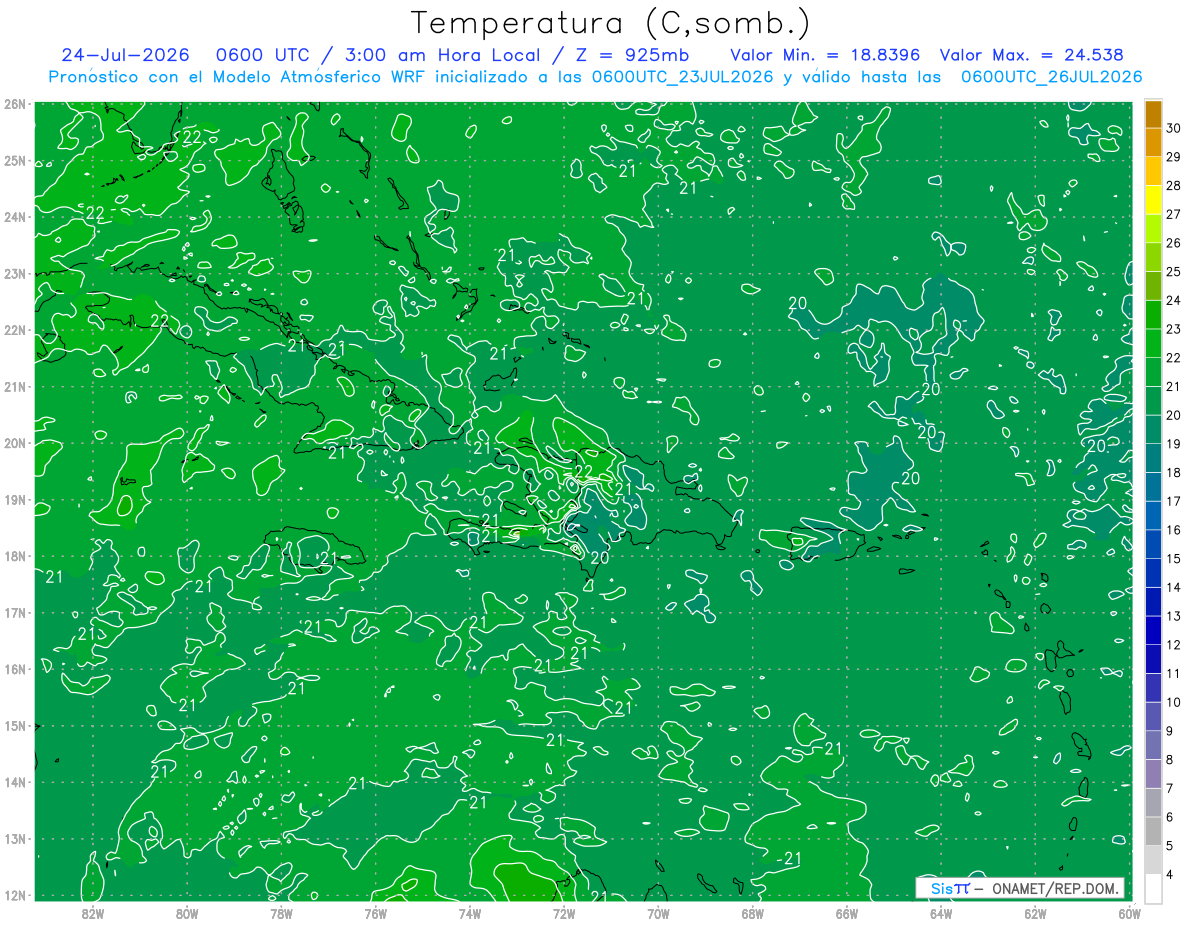Click the latitude label '12N'
Viewport: 1200px width, 927px height.
tap(15, 895)
